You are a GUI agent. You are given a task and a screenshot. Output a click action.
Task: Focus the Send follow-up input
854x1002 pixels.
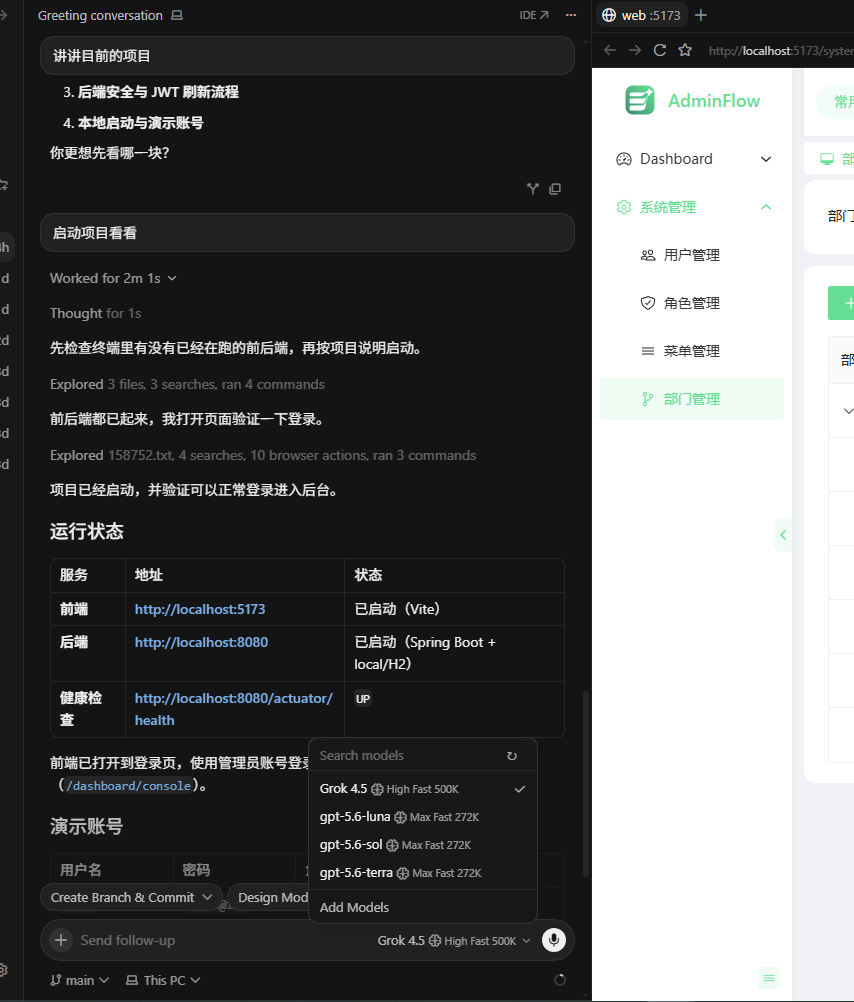[224, 940]
